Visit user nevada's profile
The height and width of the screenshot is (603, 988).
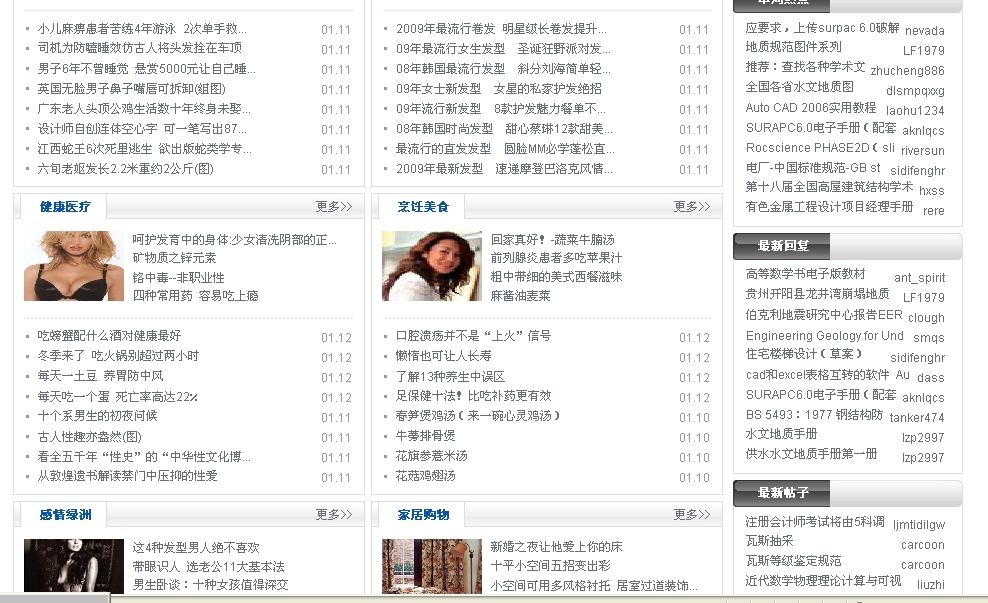pos(924,31)
